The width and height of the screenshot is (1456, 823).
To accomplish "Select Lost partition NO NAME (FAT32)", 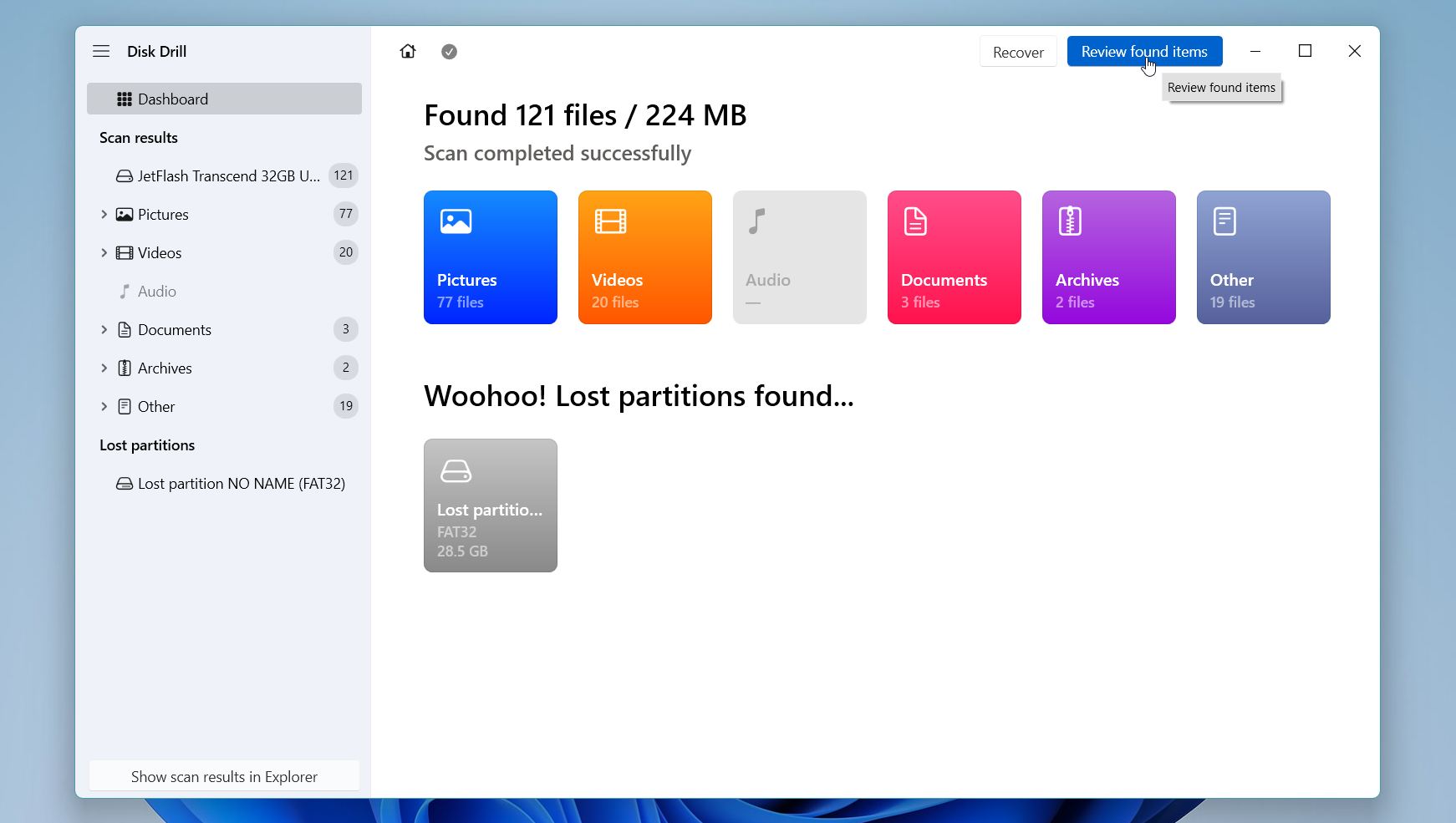I will (x=224, y=484).
